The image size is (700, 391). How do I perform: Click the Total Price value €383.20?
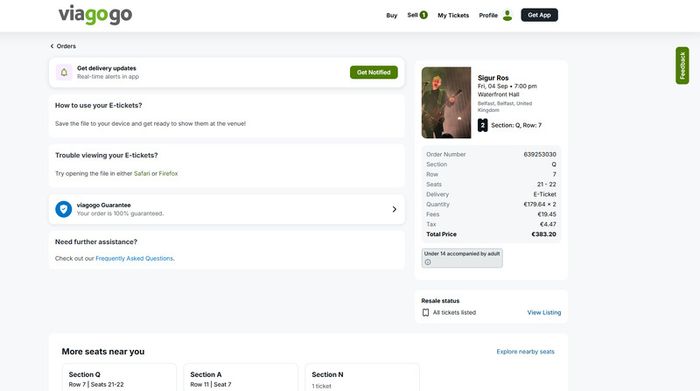[544, 234]
